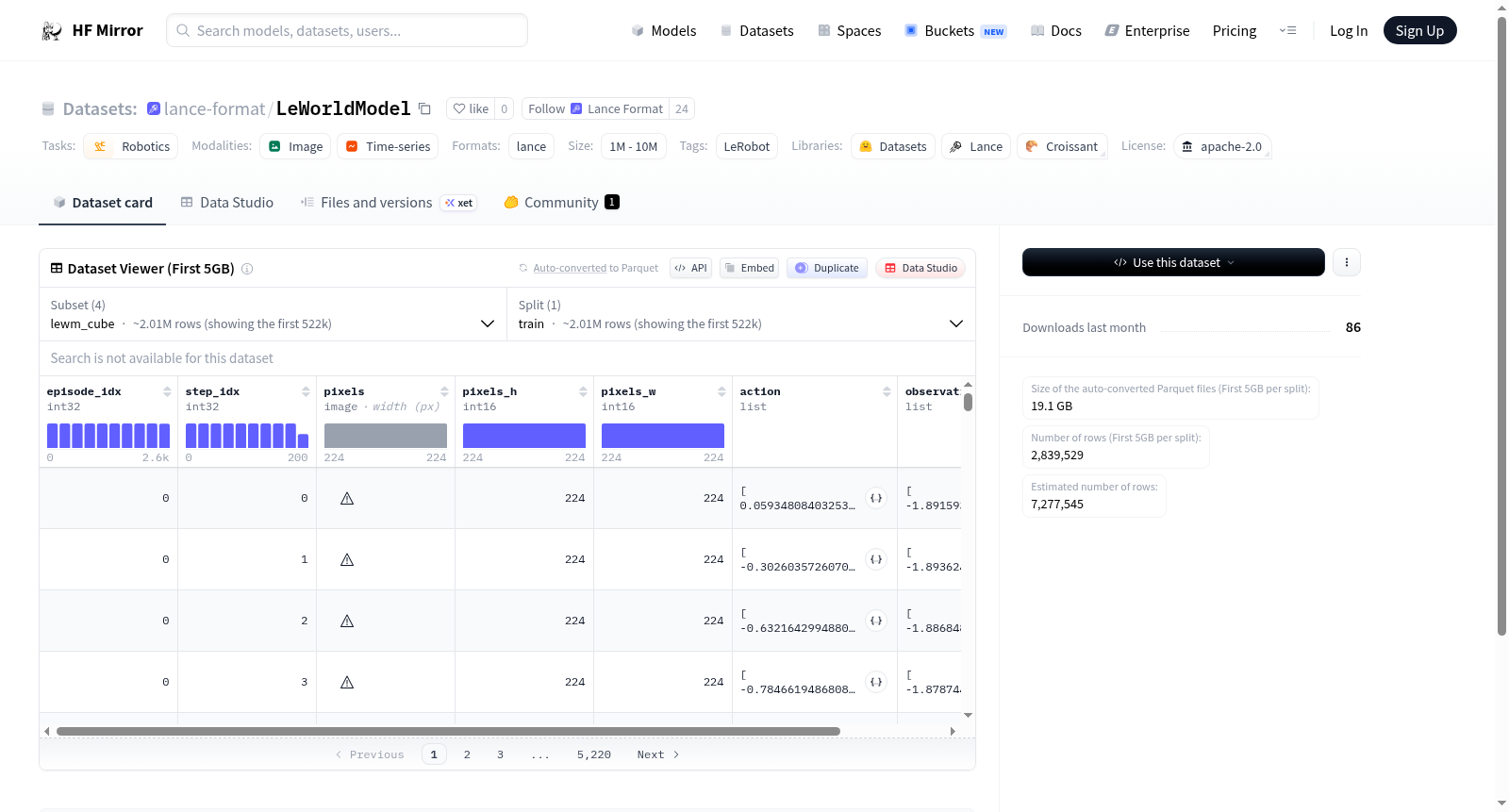Sort by the pixels_w column

point(721,391)
